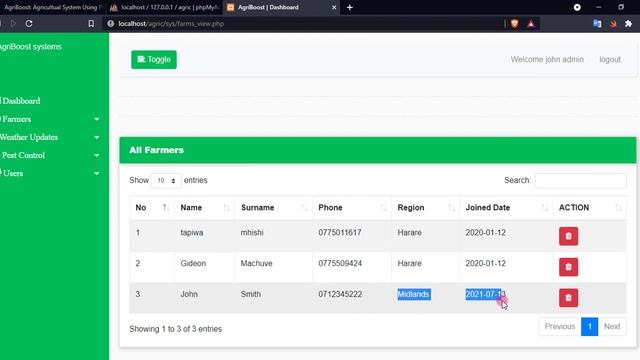
Task: Click Welcome john admin text
Action: click(x=547, y=60)
